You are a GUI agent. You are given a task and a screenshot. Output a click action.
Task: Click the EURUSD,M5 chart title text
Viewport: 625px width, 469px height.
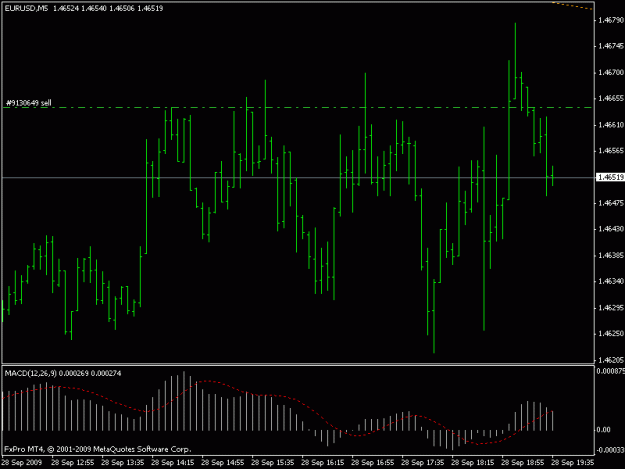coord(26,8)
